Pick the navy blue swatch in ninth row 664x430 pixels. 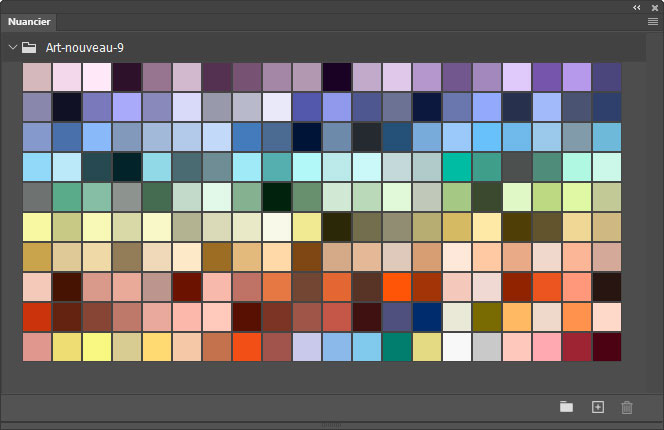coord(427,317)
